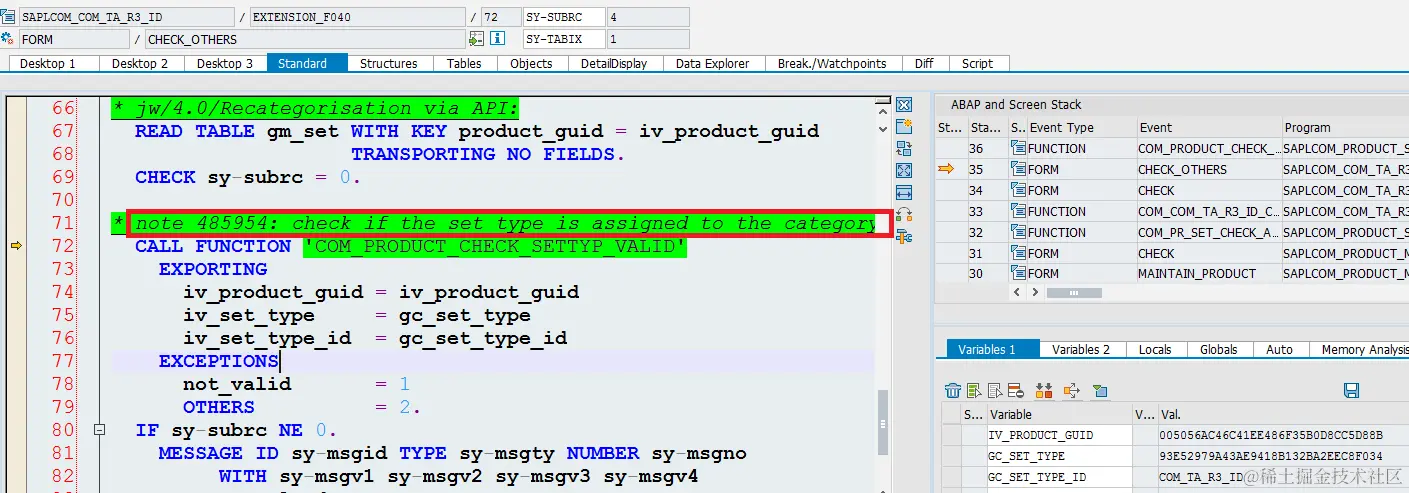Click the green list icon in Variables toolbar
The image size is (1409, 493).
974,390
